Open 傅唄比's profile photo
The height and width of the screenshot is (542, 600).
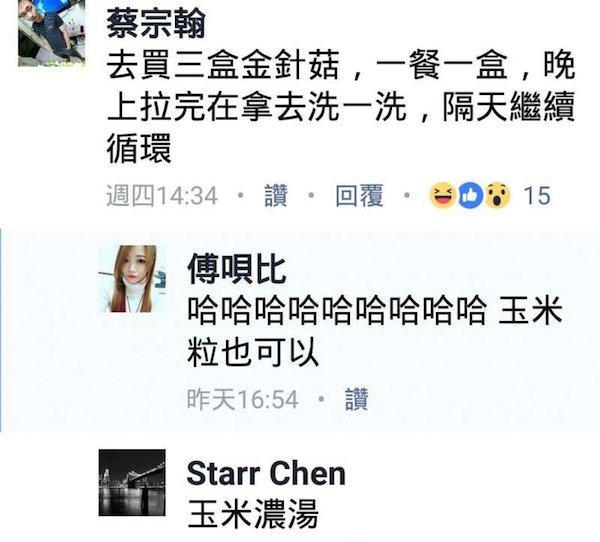(133, 279)
